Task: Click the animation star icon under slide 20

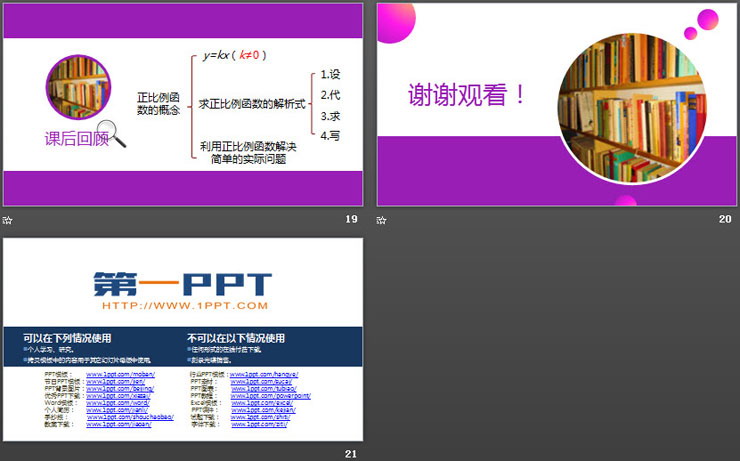Action: (x=382, y=220)
